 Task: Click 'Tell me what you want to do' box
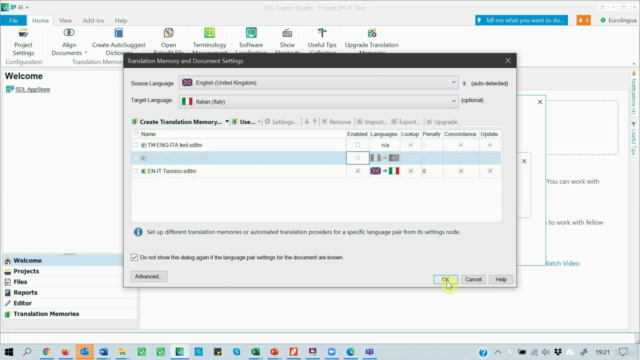[x=521, y=20]
